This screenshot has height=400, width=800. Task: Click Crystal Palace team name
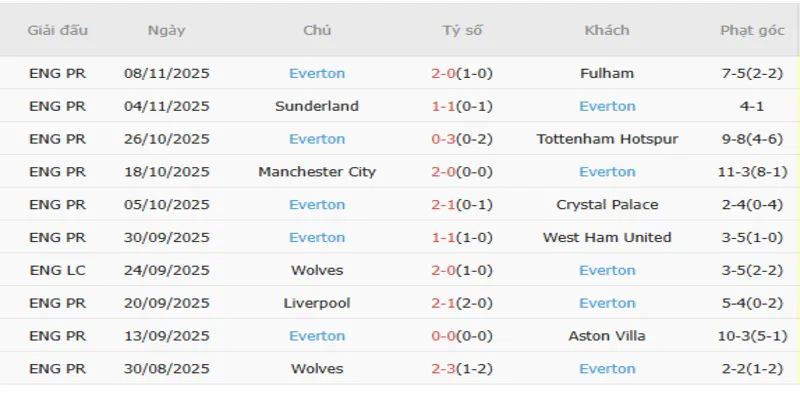coord(607,205)
